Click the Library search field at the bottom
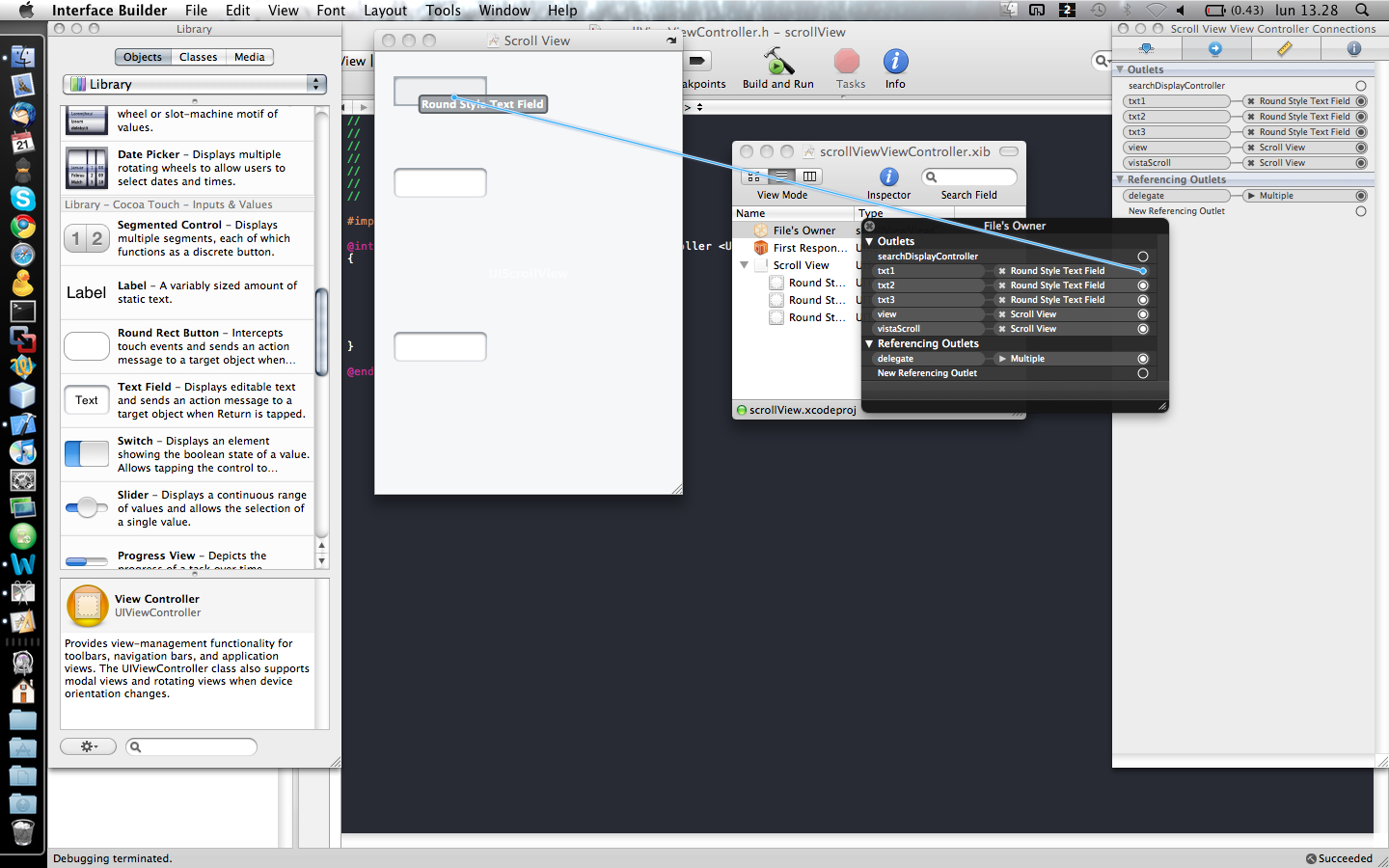 [191, 746]
